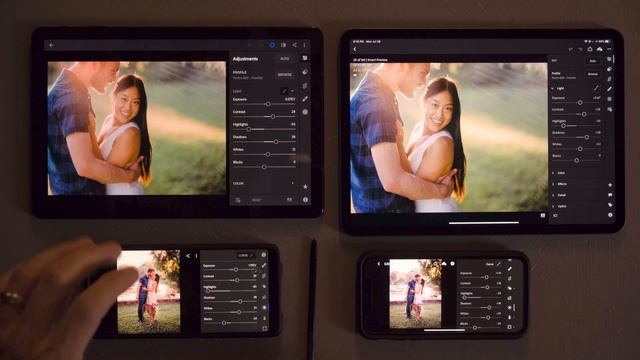This screenshot has width=640, height=360.
Task: Tap the Shadows slider handle on the Android tablet
Action: (x=276, y=142)
